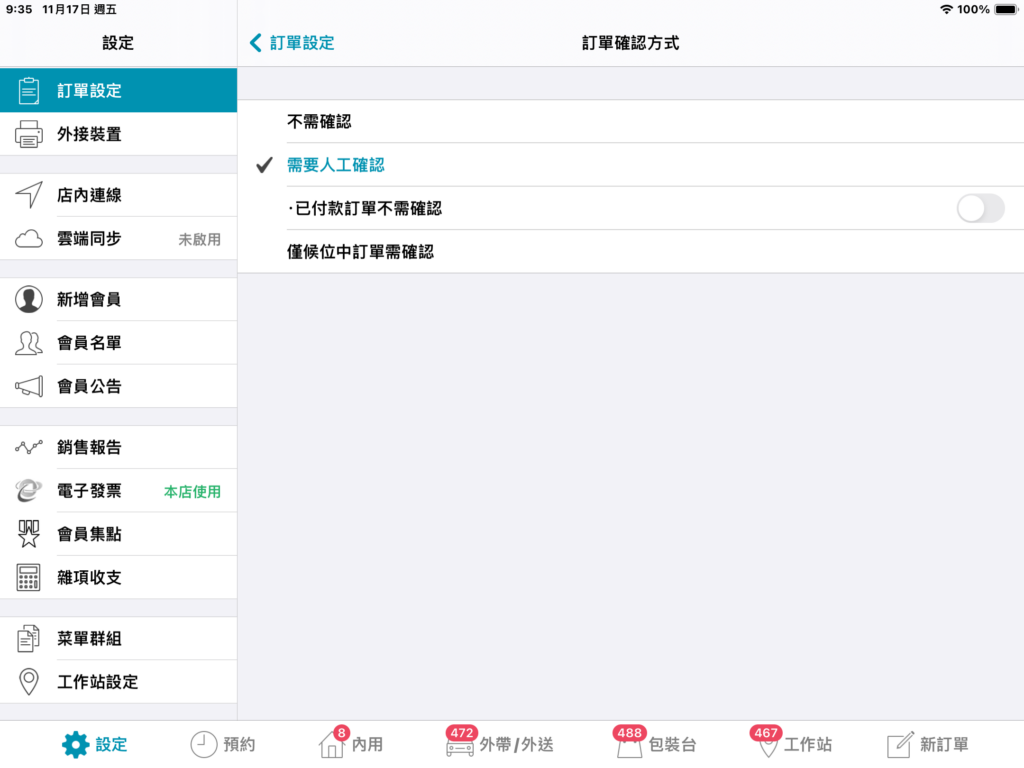Screen dimensions: 1024x768
Task: Choose 僅候位中訂單需確認 option
Action: click(350, 252)
